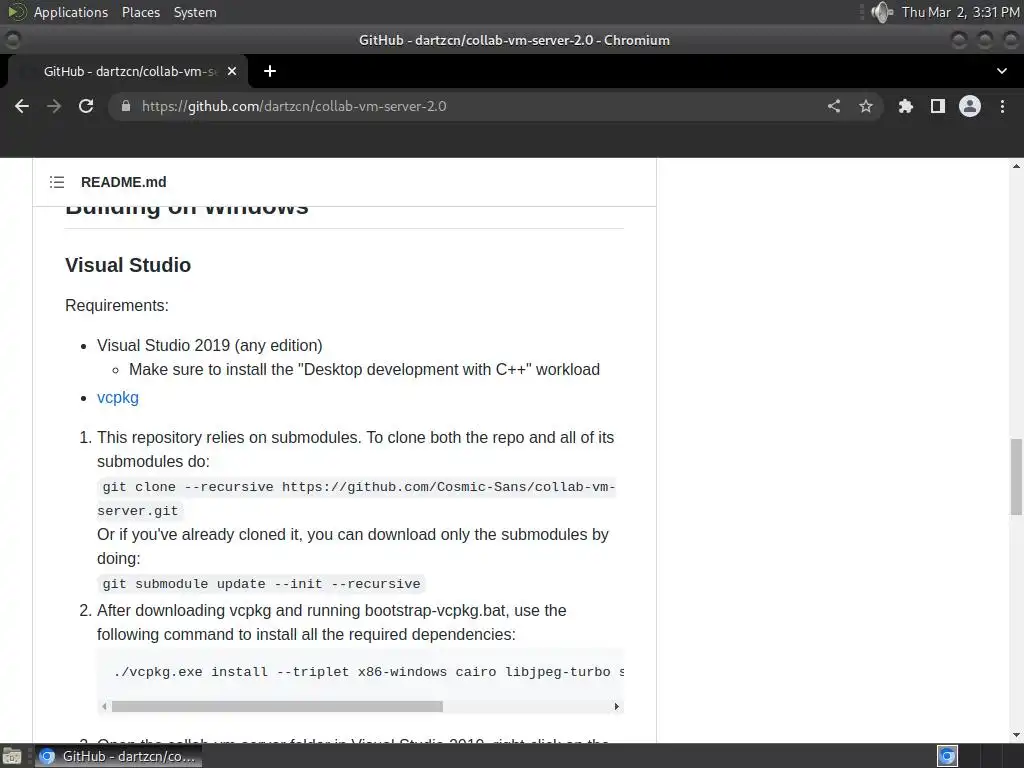Open the volume control speaker icon
The height and width of the screenshot is (768, 1024).
(882, 12)
